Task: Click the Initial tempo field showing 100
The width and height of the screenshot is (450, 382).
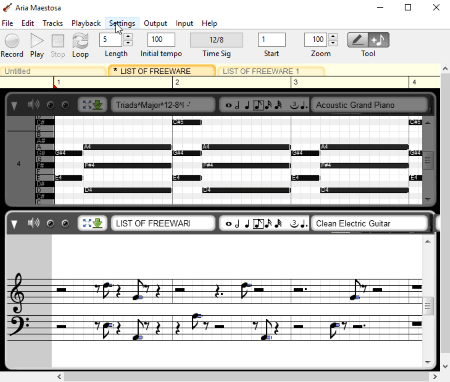Action: [161, 40]
